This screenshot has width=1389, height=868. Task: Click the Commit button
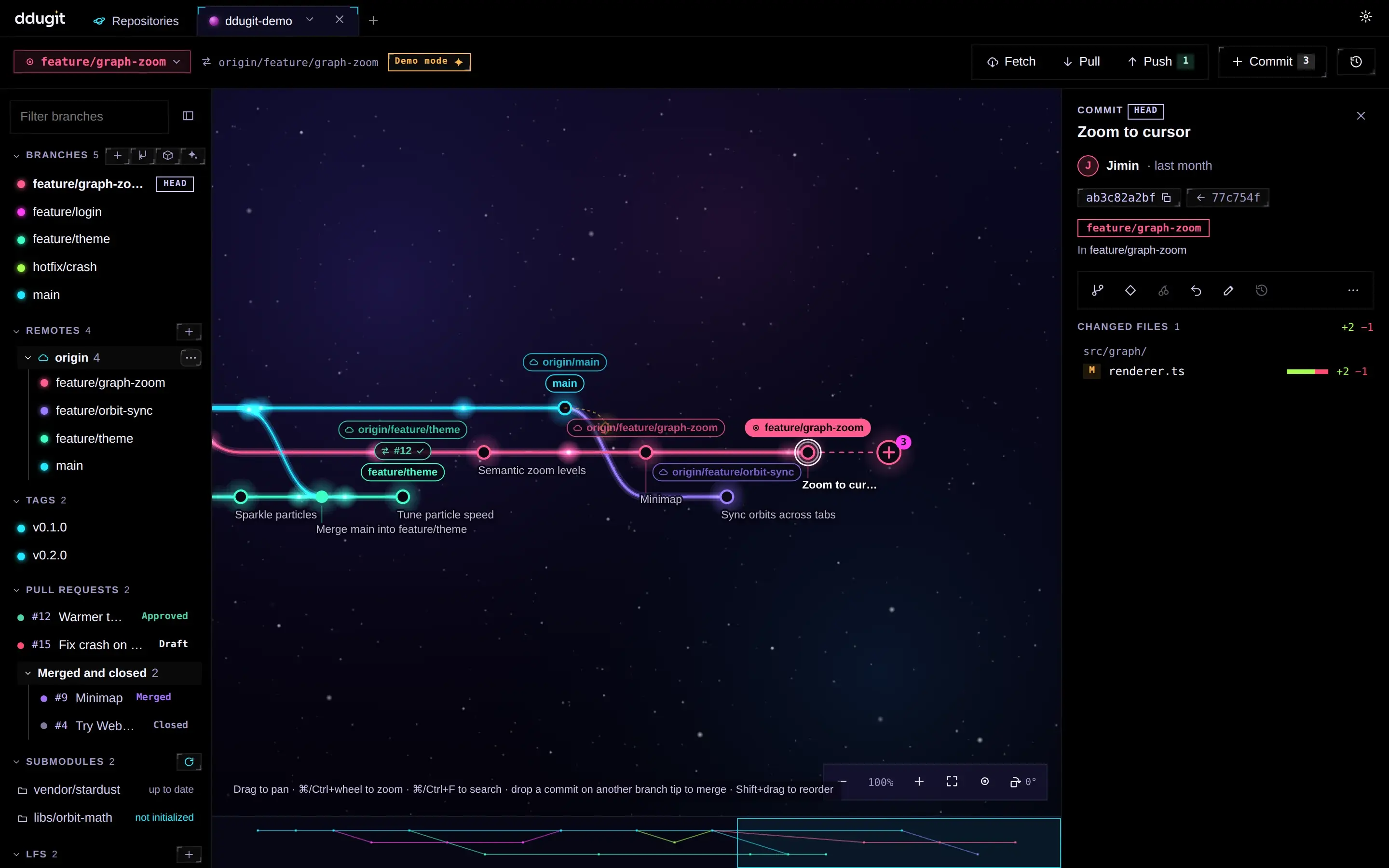[1272, 61]
